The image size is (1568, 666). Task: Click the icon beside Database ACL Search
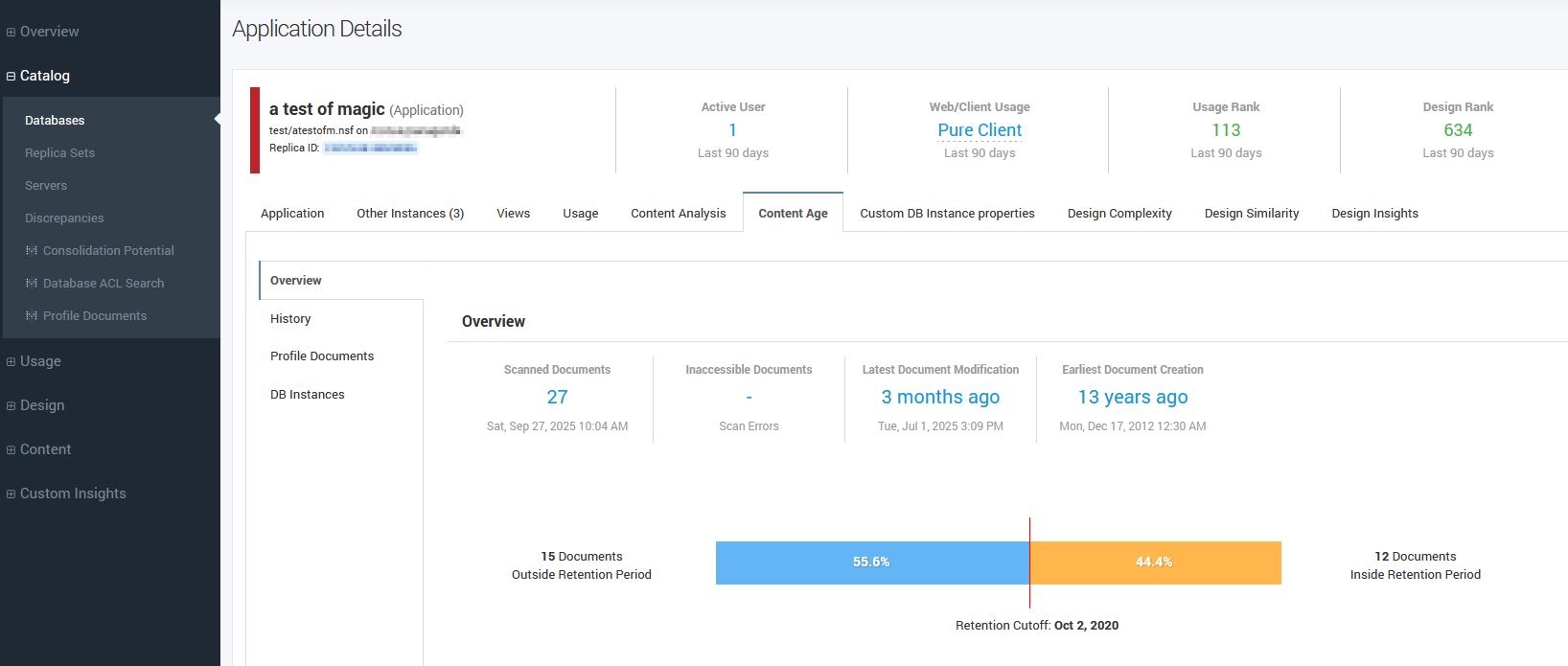pos(32,284)
